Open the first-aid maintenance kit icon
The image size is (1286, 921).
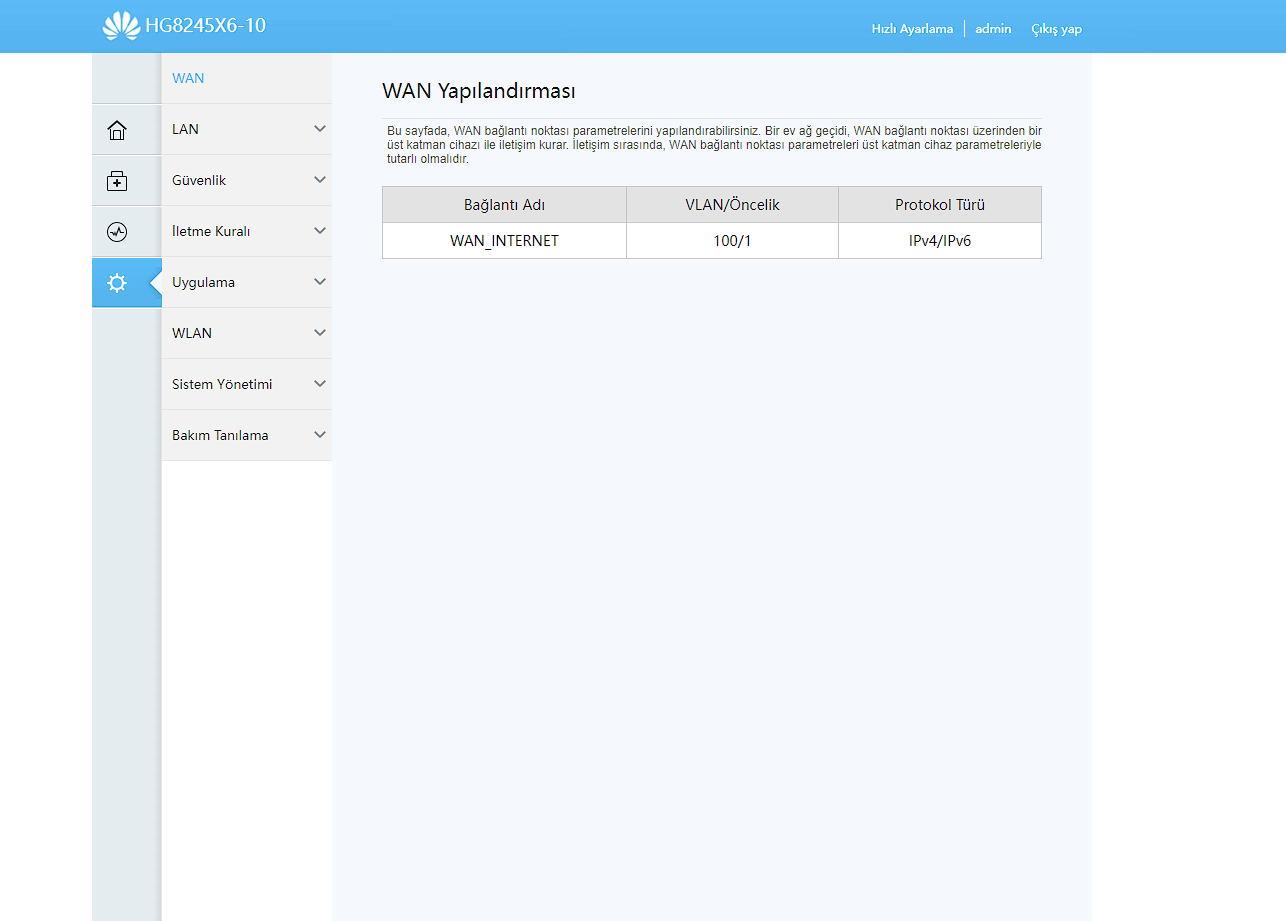[117, 181]
